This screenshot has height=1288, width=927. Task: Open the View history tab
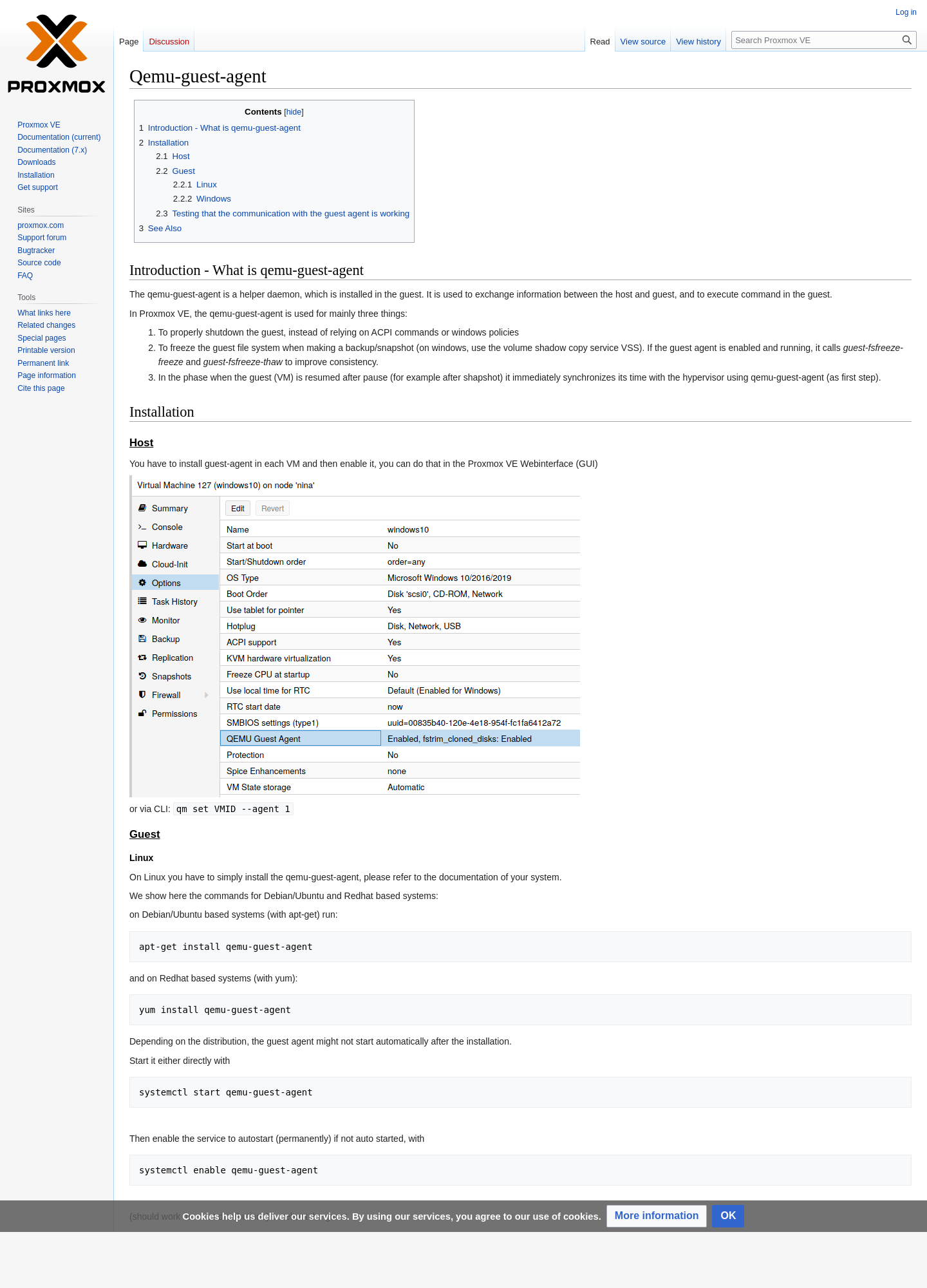698,41
